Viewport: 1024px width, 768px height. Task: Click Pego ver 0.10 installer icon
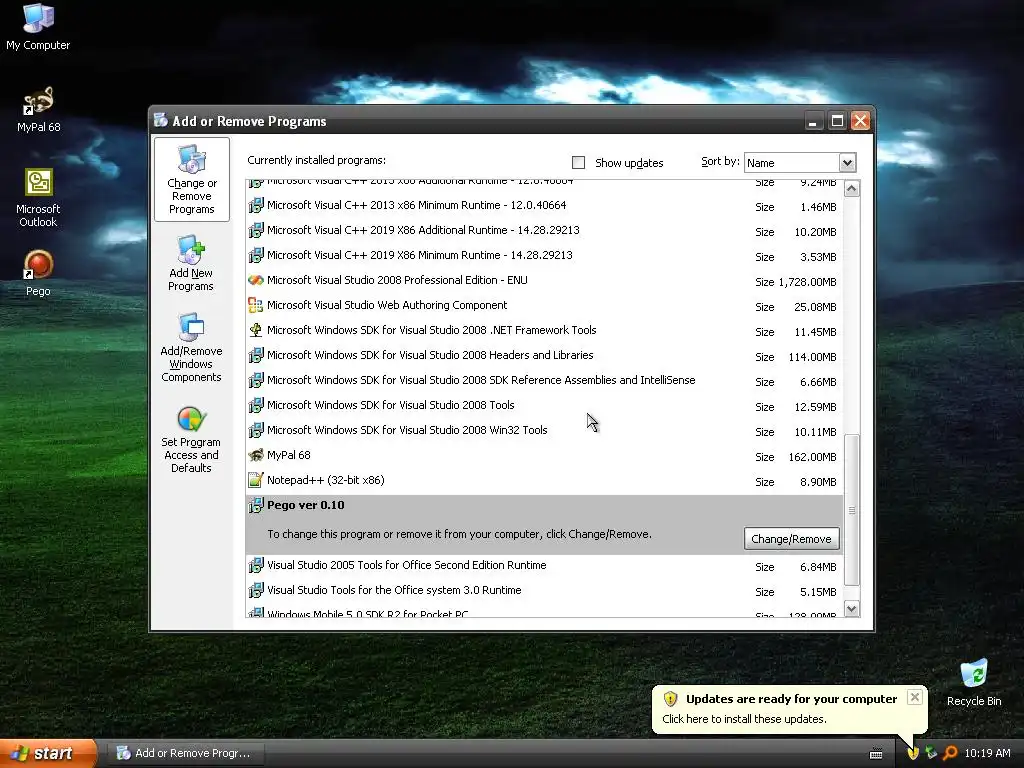(x=255, y=505)
